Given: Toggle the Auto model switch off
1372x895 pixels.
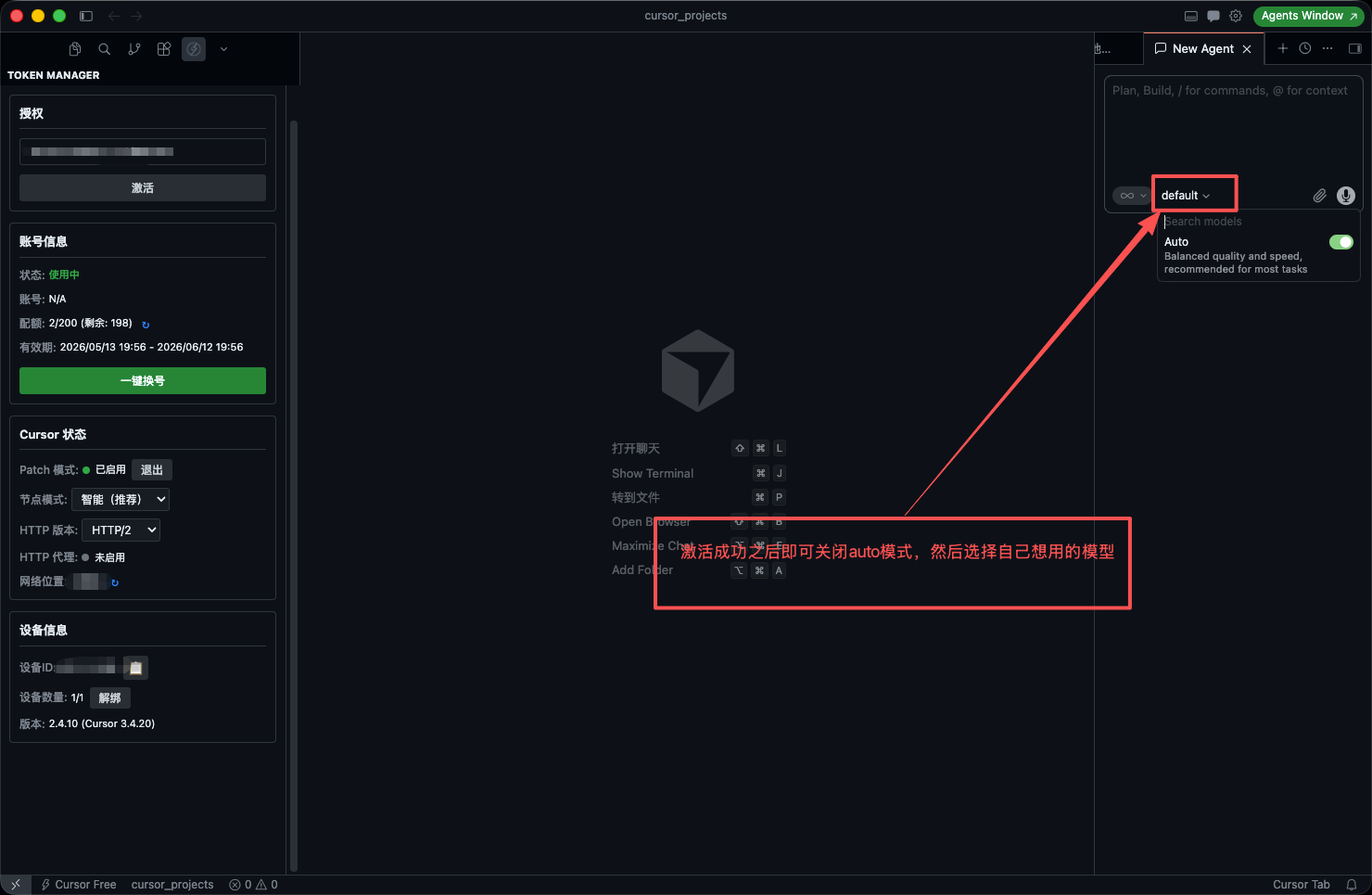Looking at the screenshot, I should (x=1341, y=242).
